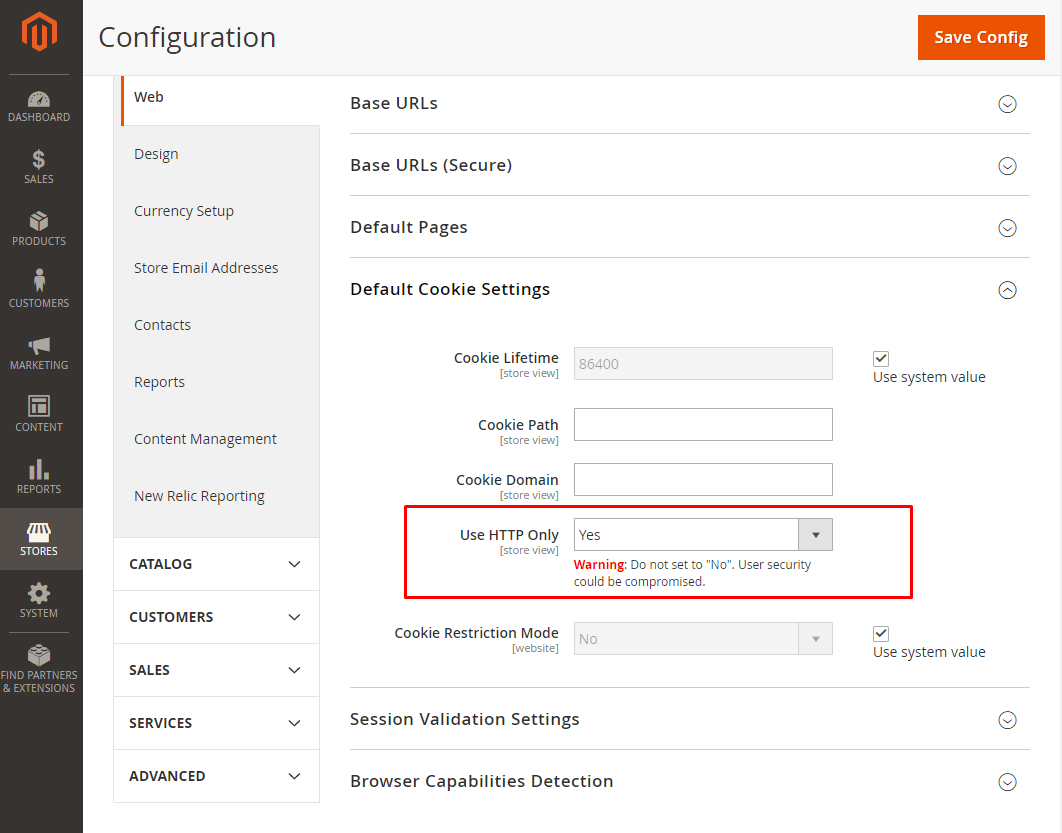Select the Design configuration tab
1062x833 pixels.
click(157, 154)
